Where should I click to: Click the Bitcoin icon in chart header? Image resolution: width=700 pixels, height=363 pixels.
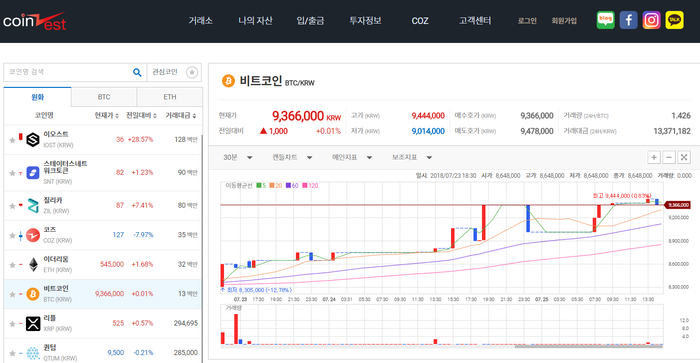pyautogui.click(x=229, y=81)
